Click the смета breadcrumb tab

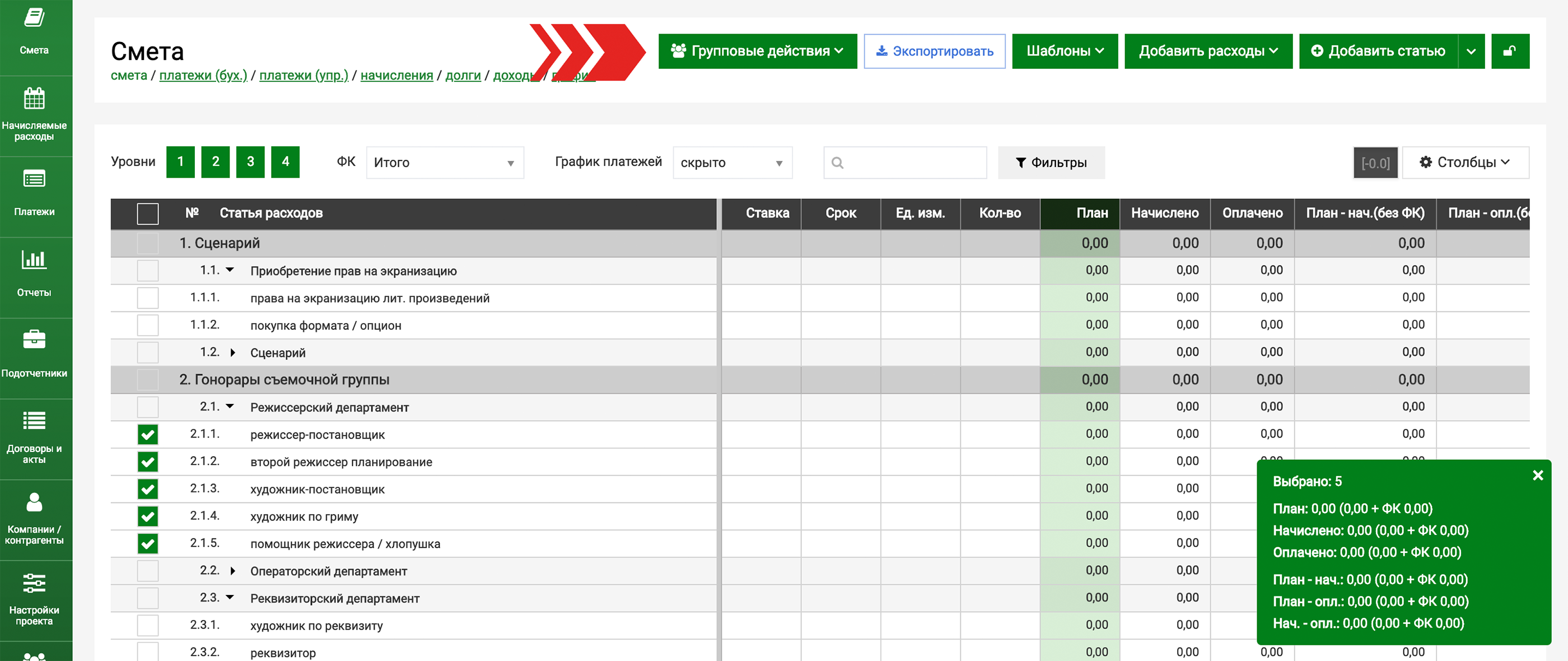coord(129,76)
